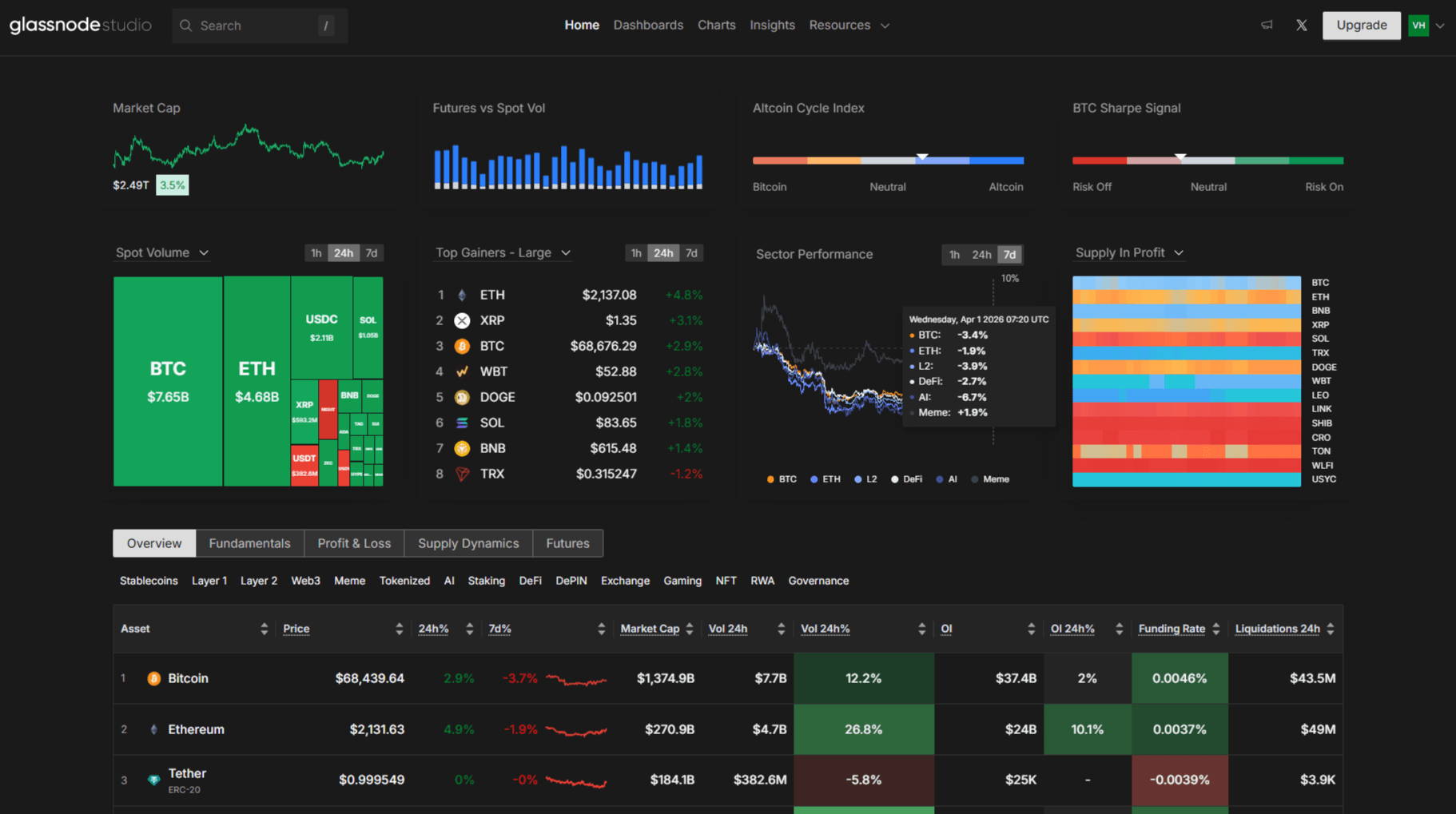This screenshot has width=1456, height=814.
Task: Switch to the Futures tab
Action: 567,543
